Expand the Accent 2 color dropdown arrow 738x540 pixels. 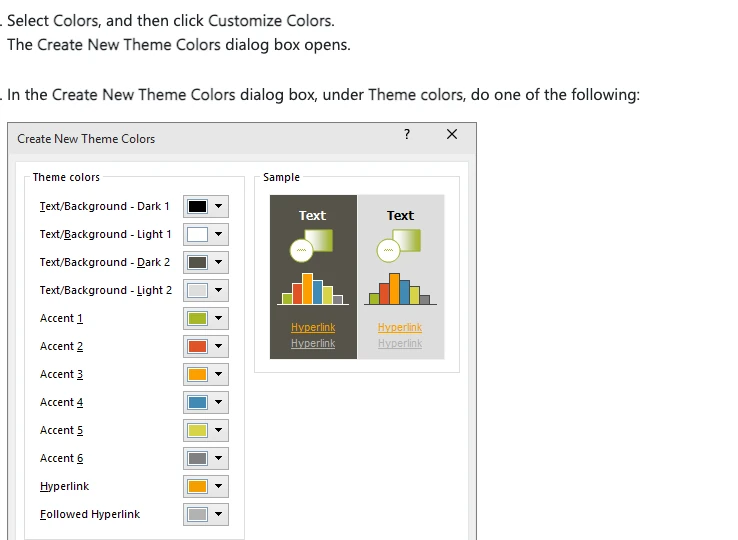[x=218, y=346]
